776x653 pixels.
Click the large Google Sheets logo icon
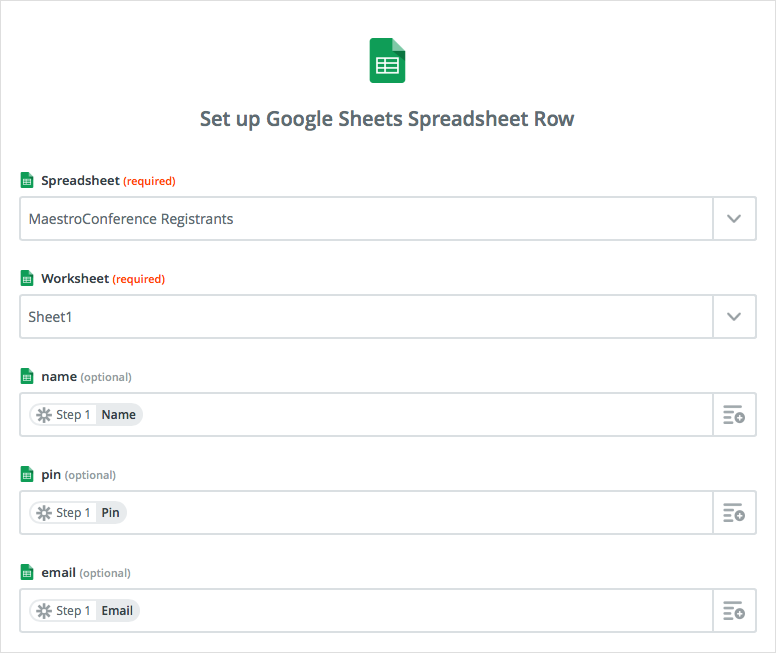point(388,60)
